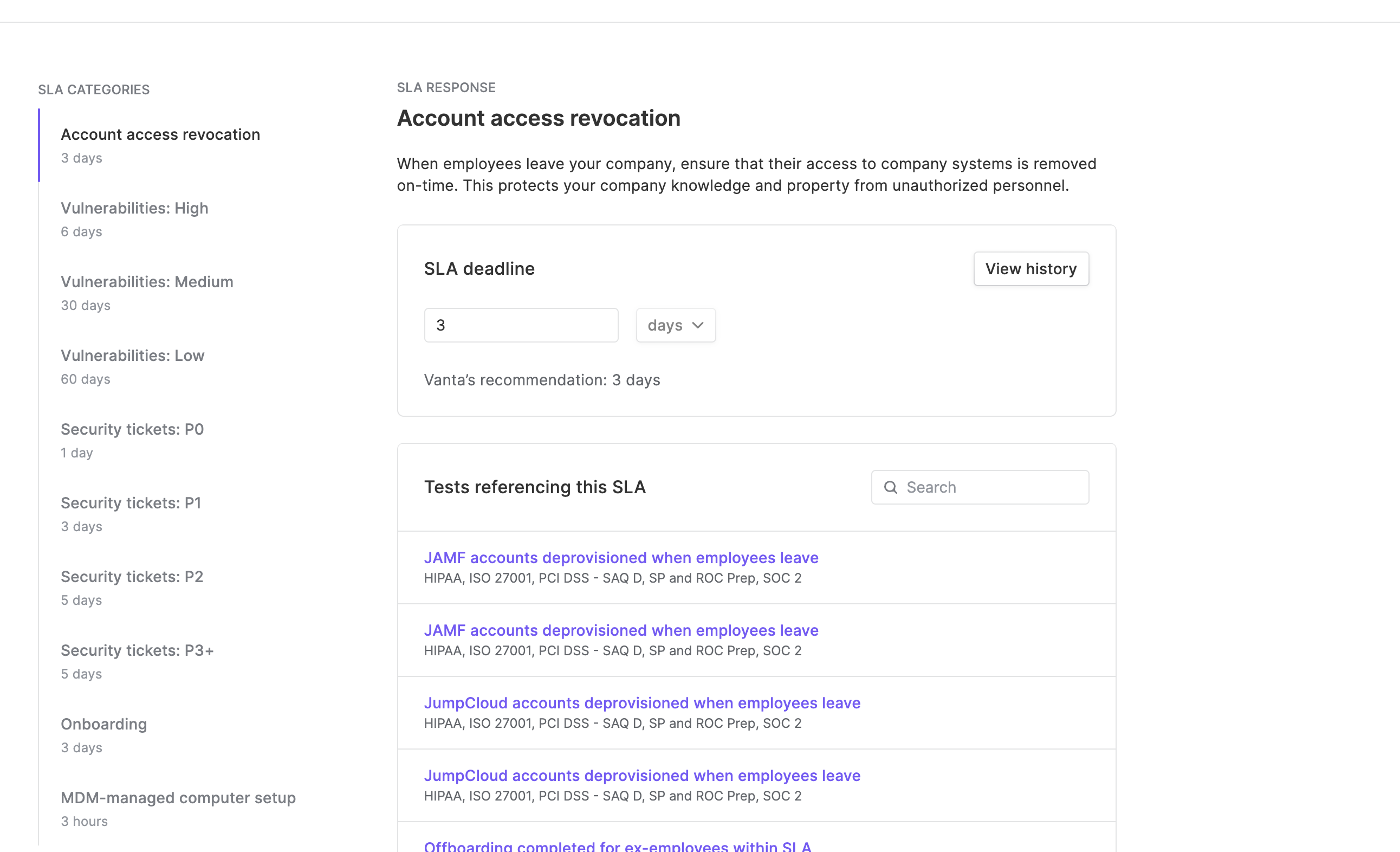Click the Search tests input field
This screenshot has height=852, width=1400.
[980, 487]
